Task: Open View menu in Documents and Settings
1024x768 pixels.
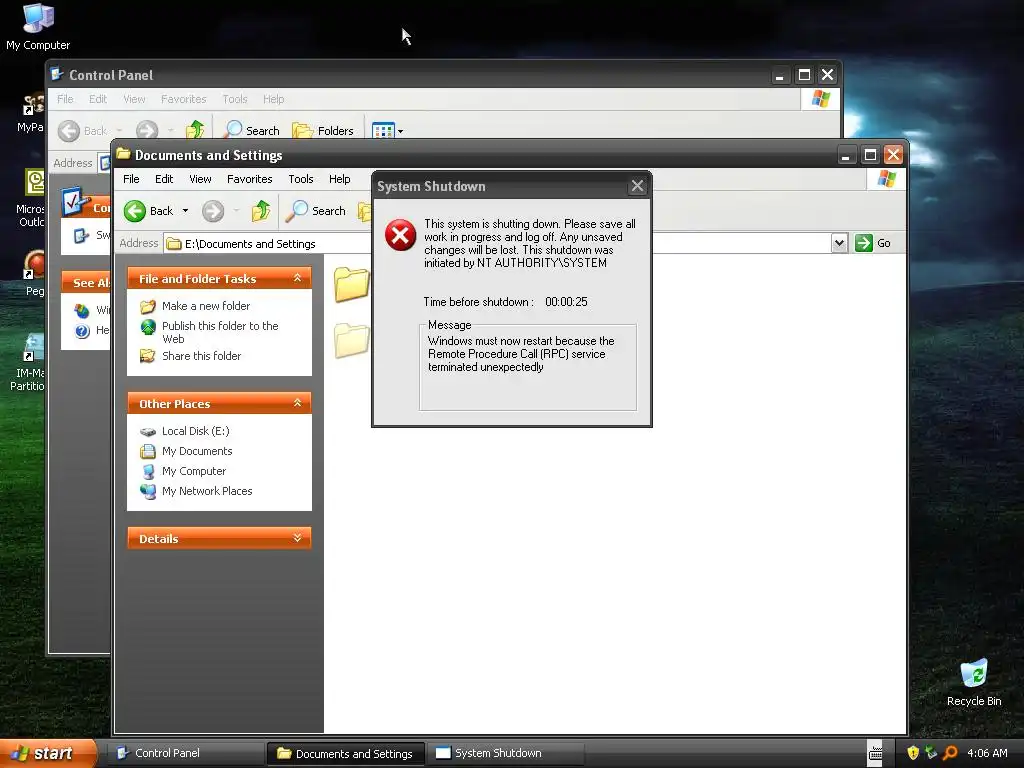Action: click(x=200, y=179)
